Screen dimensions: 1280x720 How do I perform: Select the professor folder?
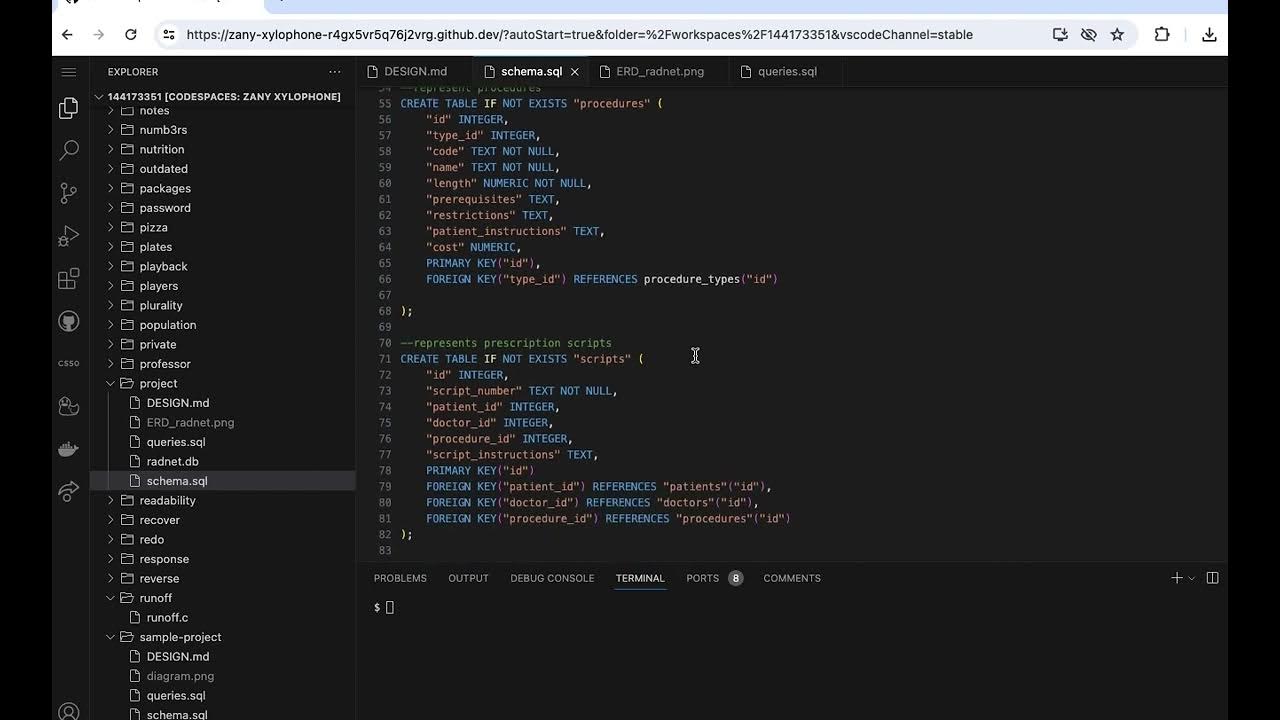coord(224,364)
